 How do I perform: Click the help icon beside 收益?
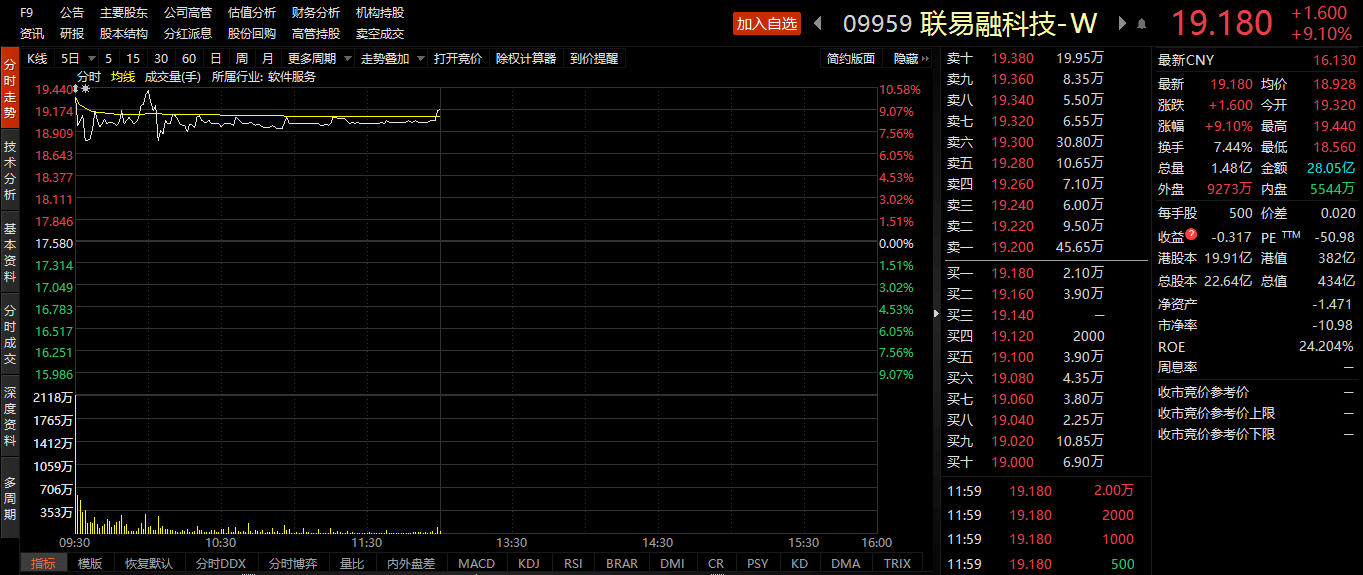[x=1191, y=236]
